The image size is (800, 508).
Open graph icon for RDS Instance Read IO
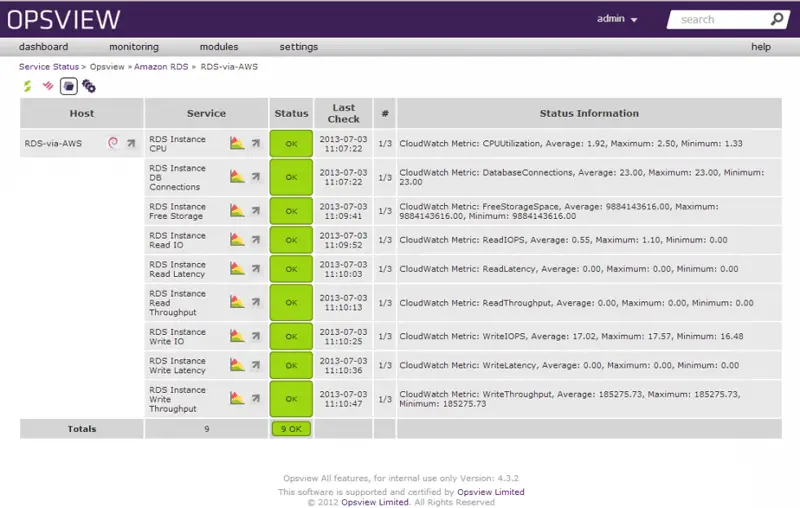(x=237, y=239)
